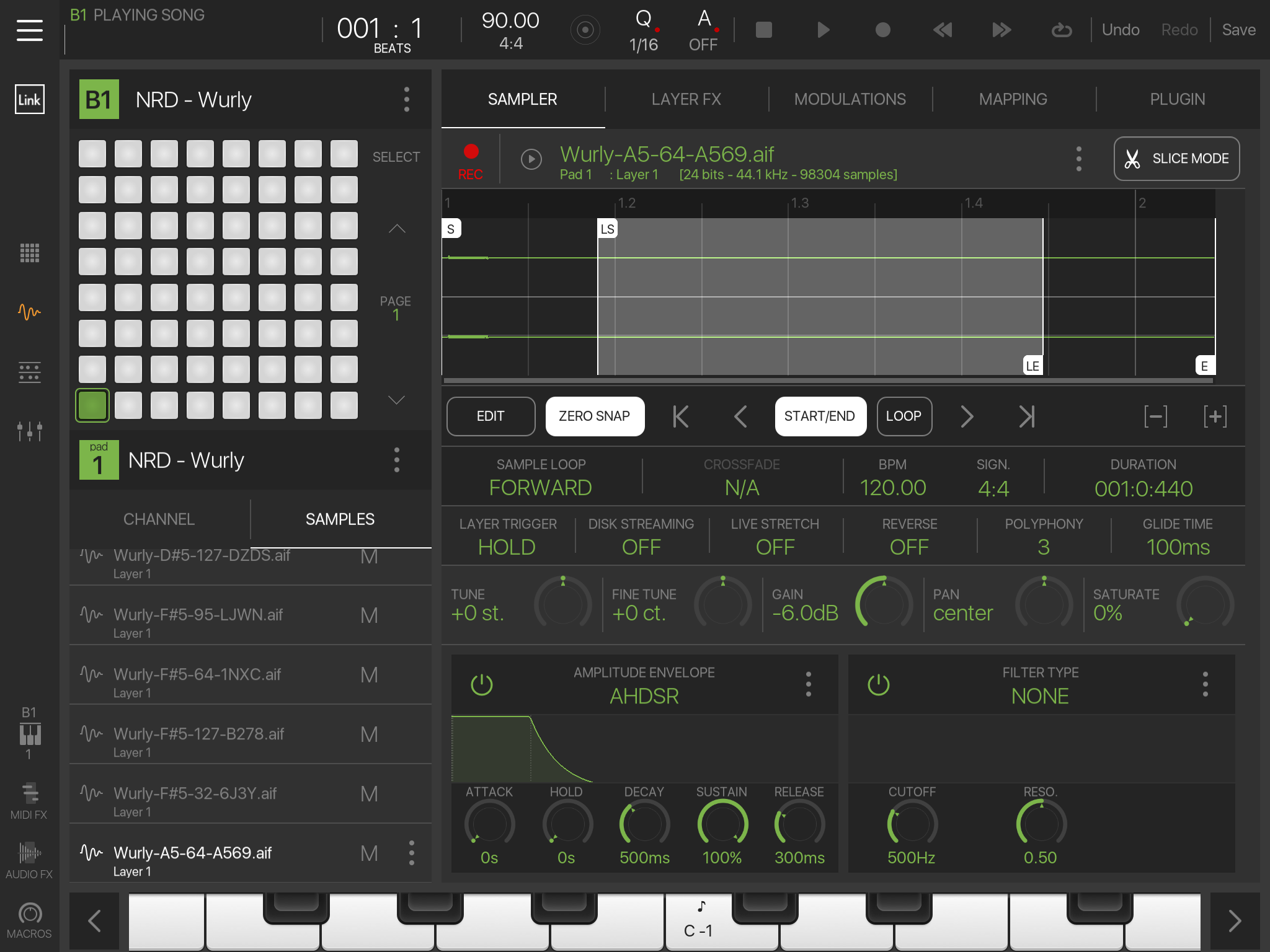Click the SUSTAIN knob
Screen dimensions: 1270x952
click(722, 823)
